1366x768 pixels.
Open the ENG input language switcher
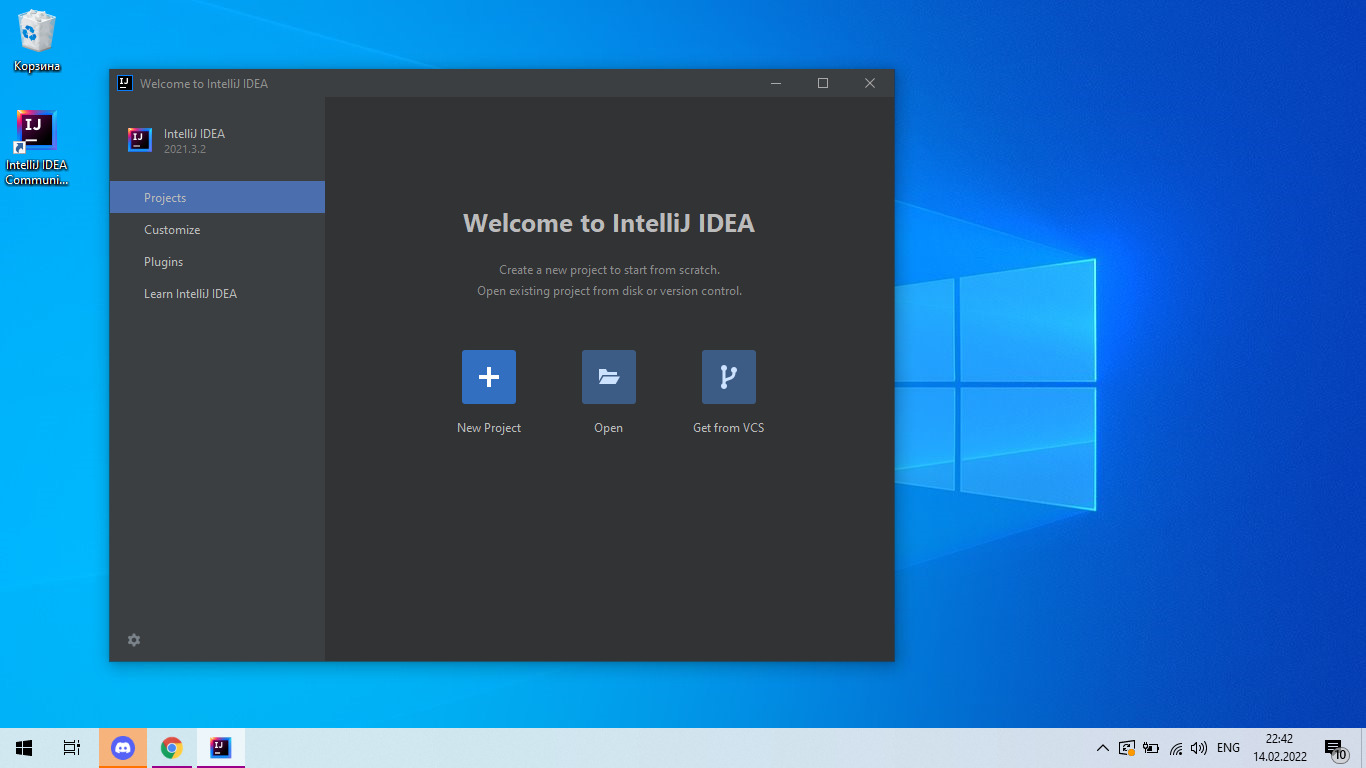(1228, 748)
